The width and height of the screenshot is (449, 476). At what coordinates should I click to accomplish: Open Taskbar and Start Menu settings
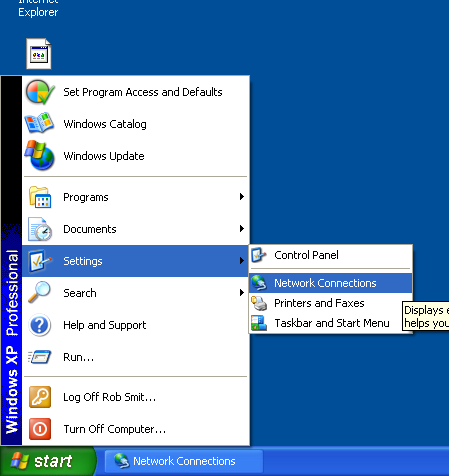(x=331, y=323)
